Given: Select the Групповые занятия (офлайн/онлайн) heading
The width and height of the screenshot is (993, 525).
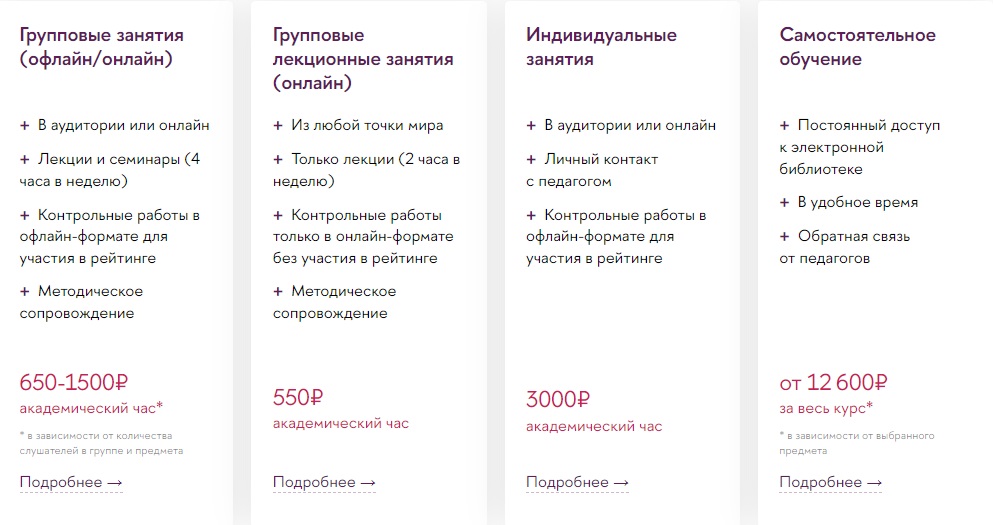Looking at the screenshot, I should coord(101,47).
